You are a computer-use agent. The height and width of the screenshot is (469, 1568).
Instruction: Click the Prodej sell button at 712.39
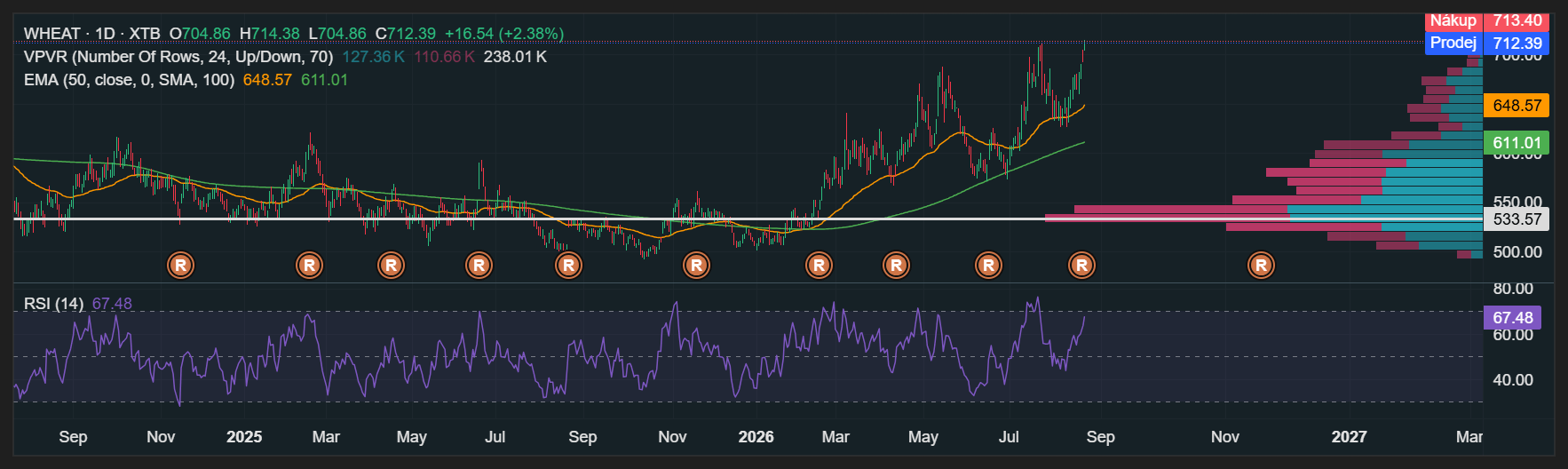1487,43
